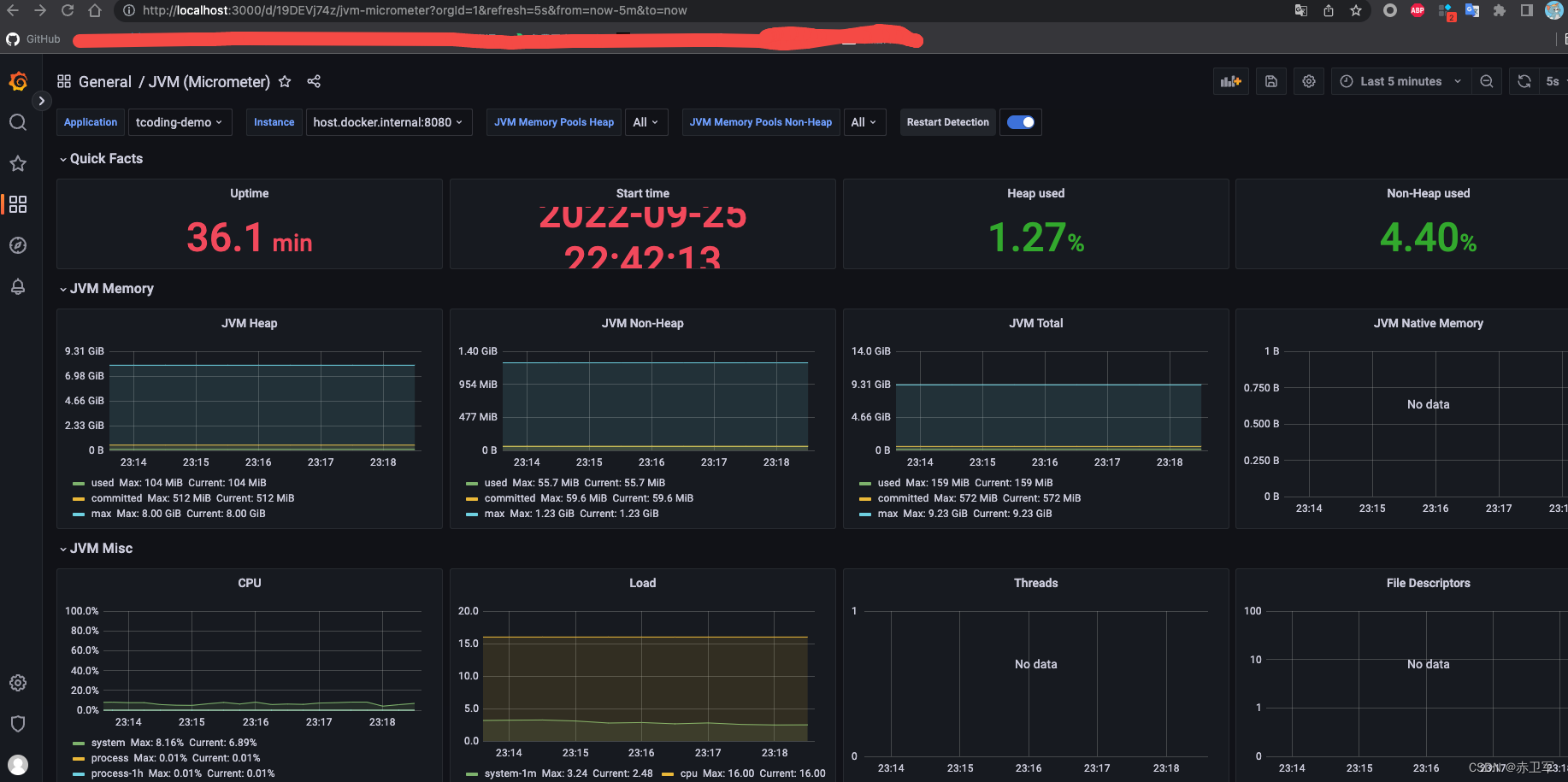The height and width of the screenshot is (782, 1568).
Task: Open the CPU panel title menu
Action: (x=250, y=583)
